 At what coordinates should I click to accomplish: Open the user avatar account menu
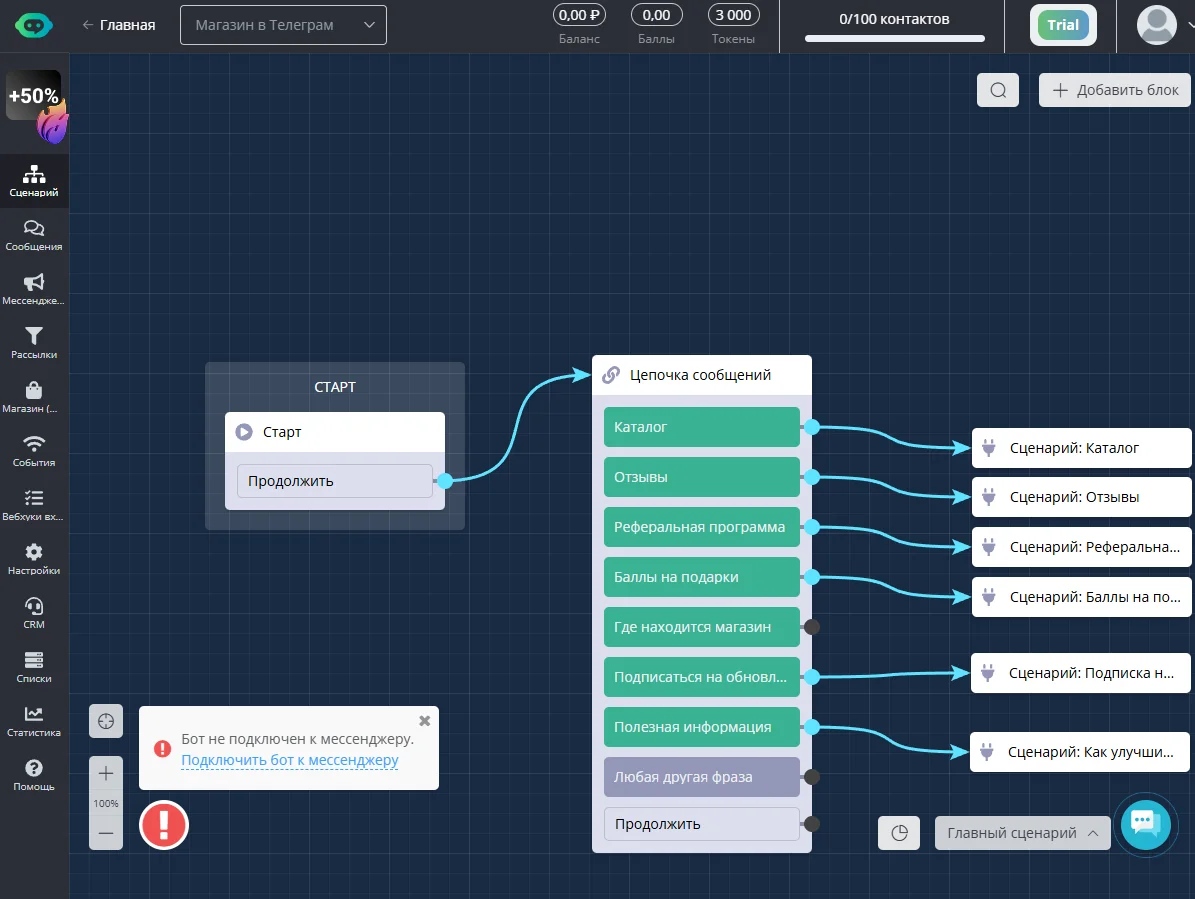point(1156,25)
